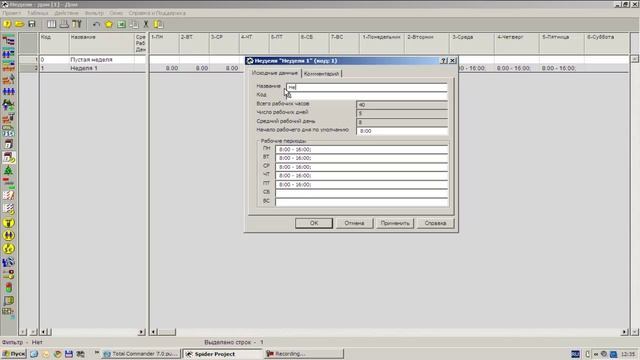Click the empty СБ working period field
The width and height of the screenshot is (640, 360).
click(362, 193)
